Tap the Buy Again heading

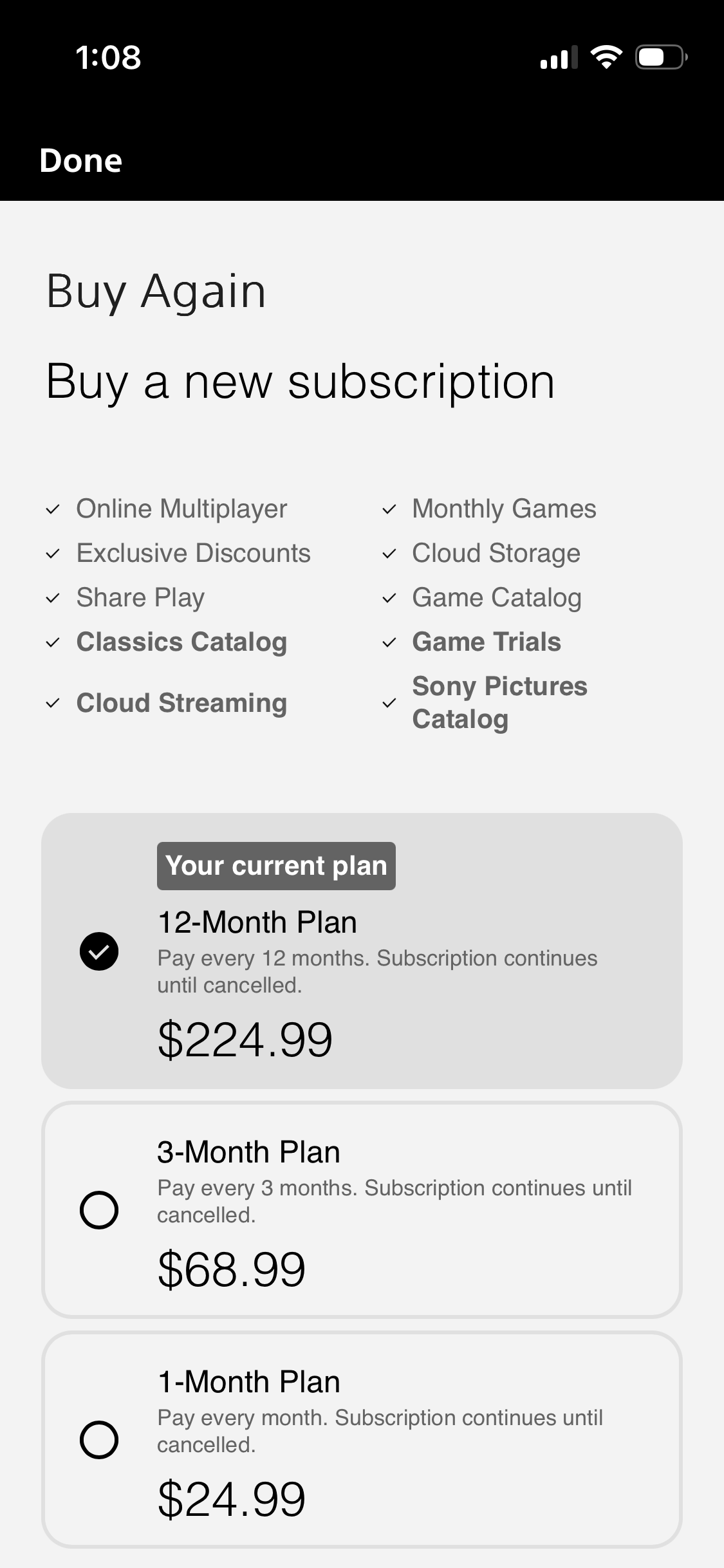156,291
